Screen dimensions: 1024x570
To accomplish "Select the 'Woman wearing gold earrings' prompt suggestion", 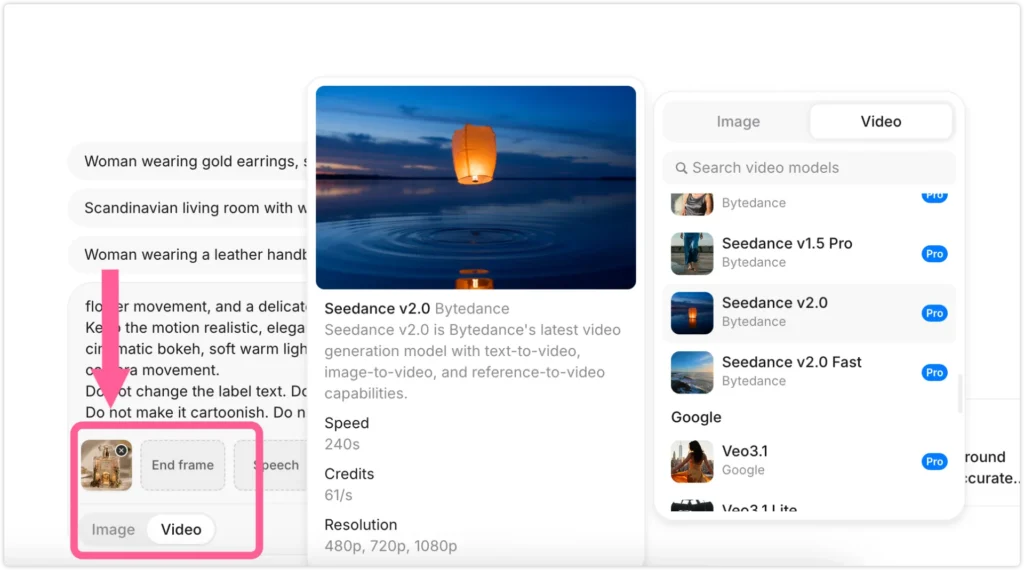I will coord(189,161).
